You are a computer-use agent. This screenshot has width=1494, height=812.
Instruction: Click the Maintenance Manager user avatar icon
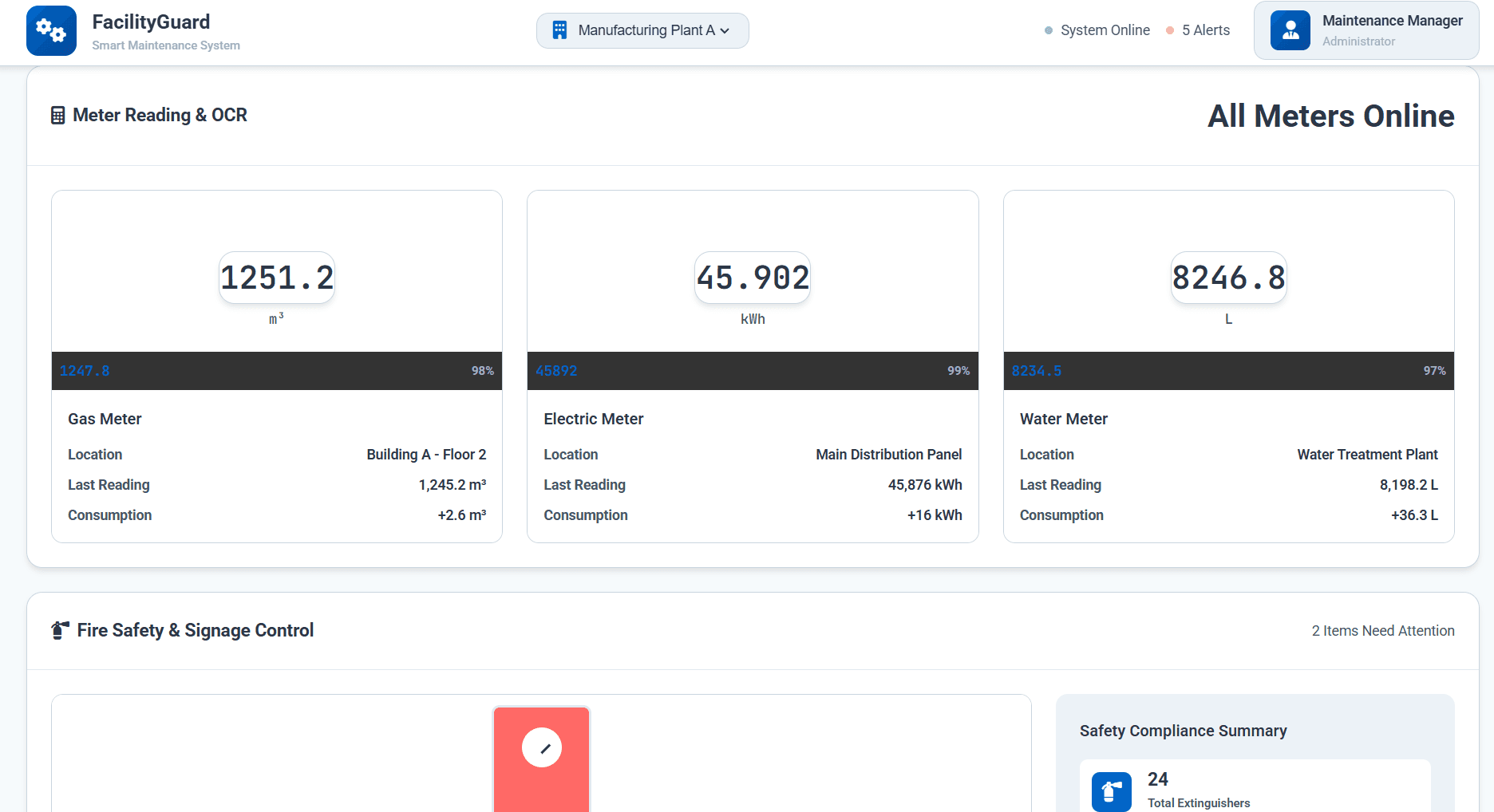coord(1290,31)
